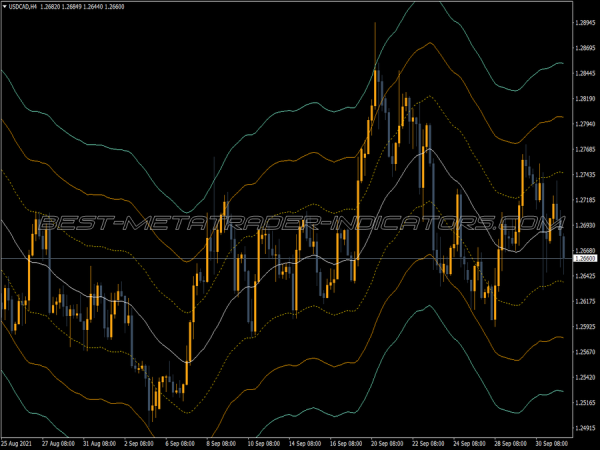
Task: Click price scale value 1.26175
Action: (586, 301)
